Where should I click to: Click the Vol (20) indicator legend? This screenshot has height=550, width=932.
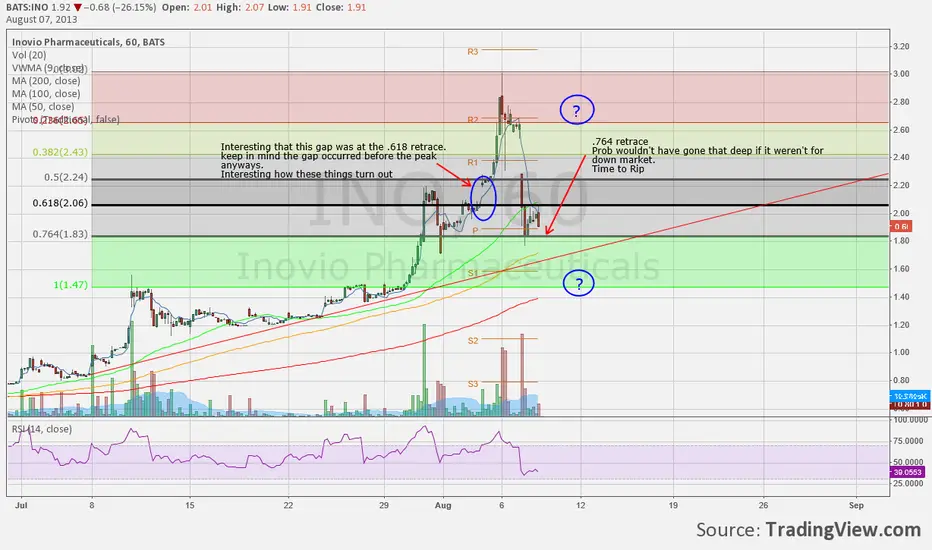[x=29, y=55]
